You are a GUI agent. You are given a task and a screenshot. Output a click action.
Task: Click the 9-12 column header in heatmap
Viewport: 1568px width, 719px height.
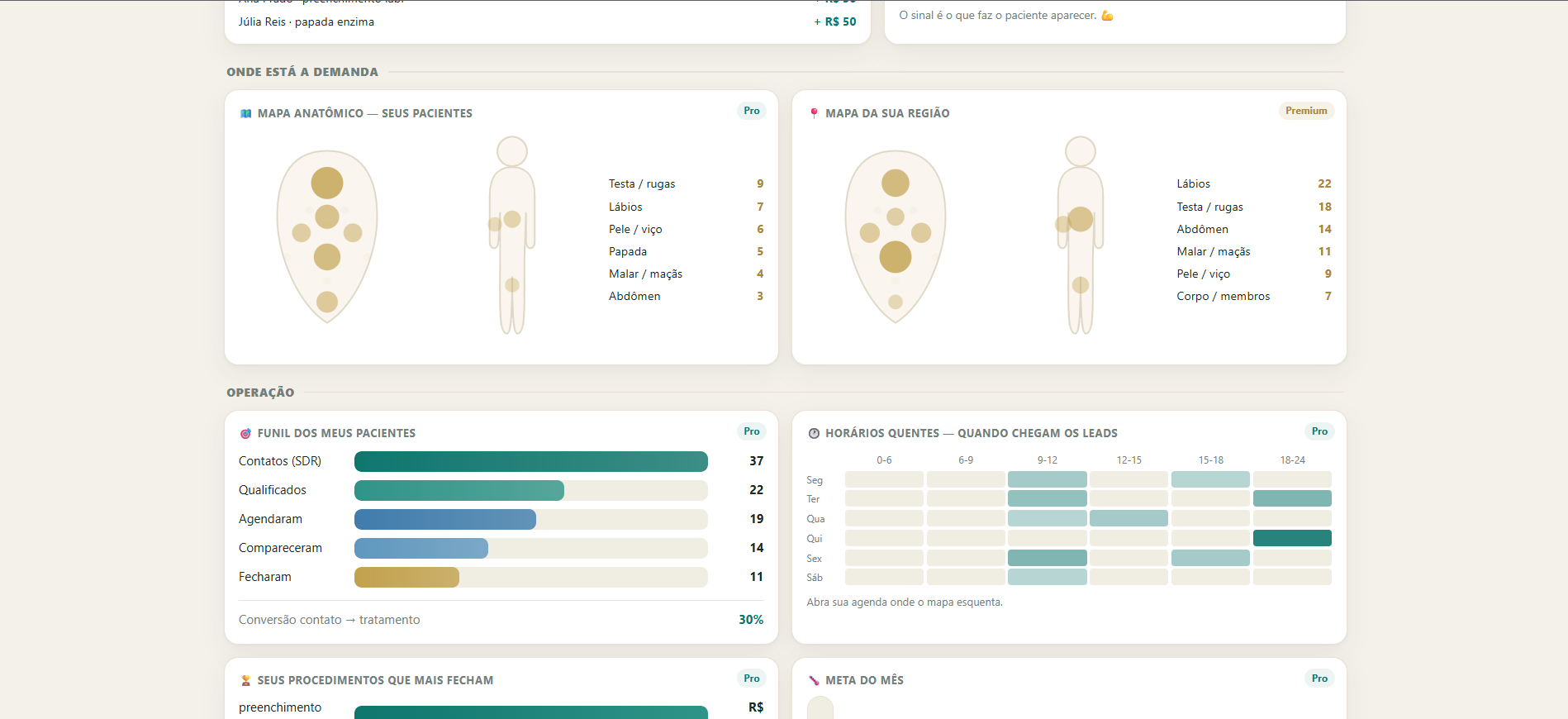[x=1047, y=460]
